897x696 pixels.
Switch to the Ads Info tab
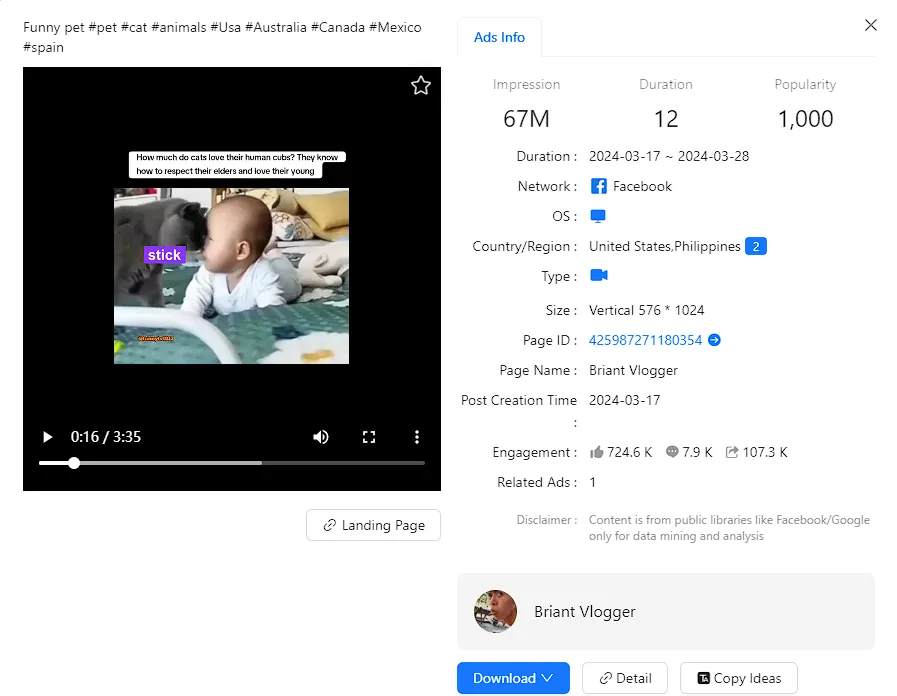pos(499,37)
